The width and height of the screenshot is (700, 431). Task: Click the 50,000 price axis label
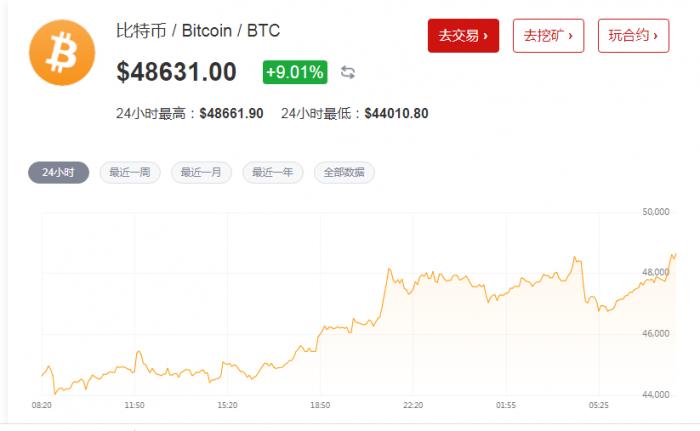(655, 211)
